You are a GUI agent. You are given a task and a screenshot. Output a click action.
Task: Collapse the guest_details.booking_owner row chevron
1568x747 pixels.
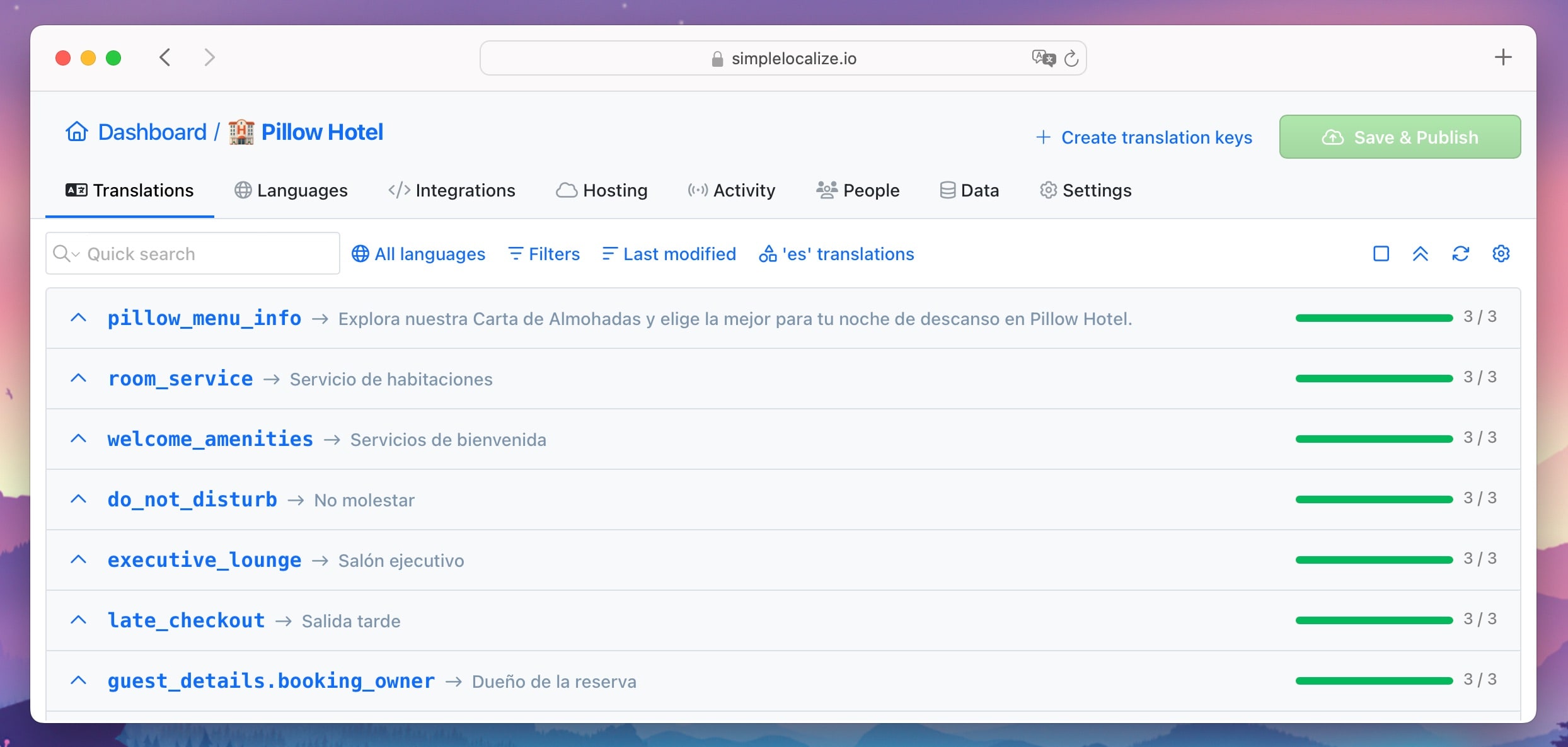[78, 680]
